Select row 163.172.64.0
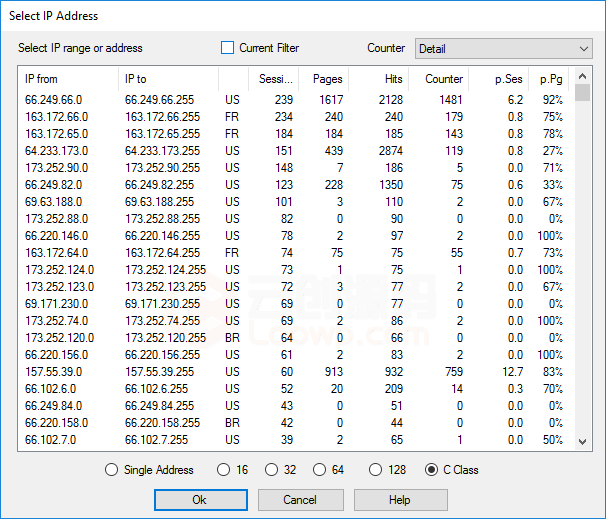The width and height of the screenshot is (606, 519). coord(294,253)
